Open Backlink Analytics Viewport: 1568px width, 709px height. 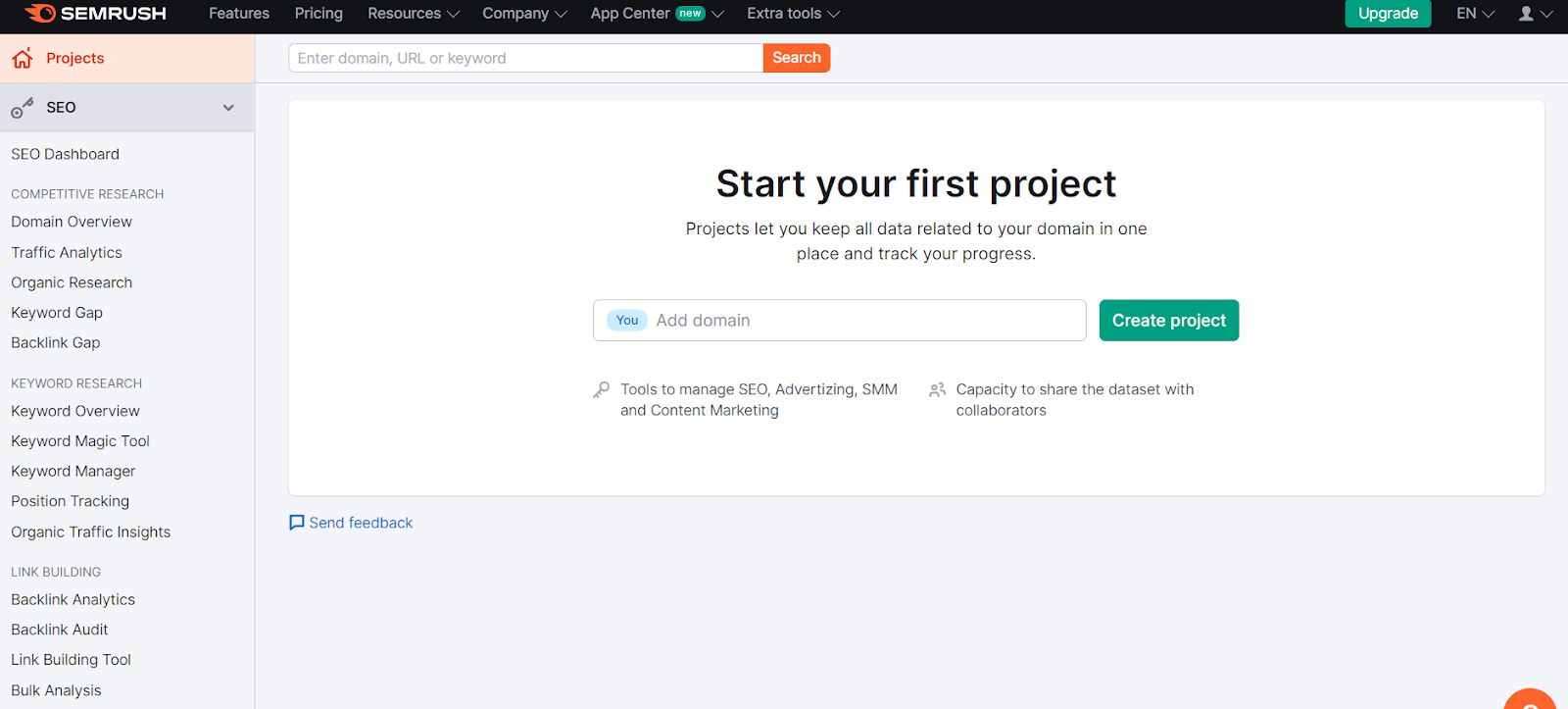point(73,599)
